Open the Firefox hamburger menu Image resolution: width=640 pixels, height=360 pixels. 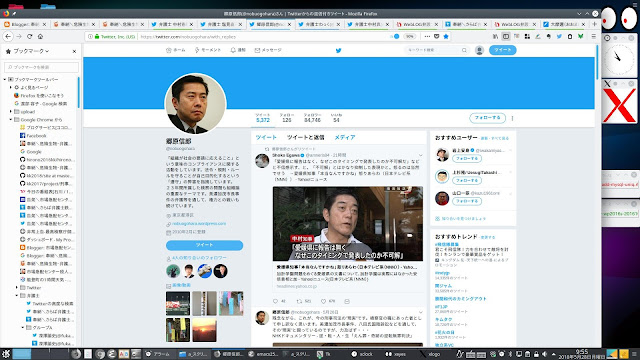tap(593, 36)
